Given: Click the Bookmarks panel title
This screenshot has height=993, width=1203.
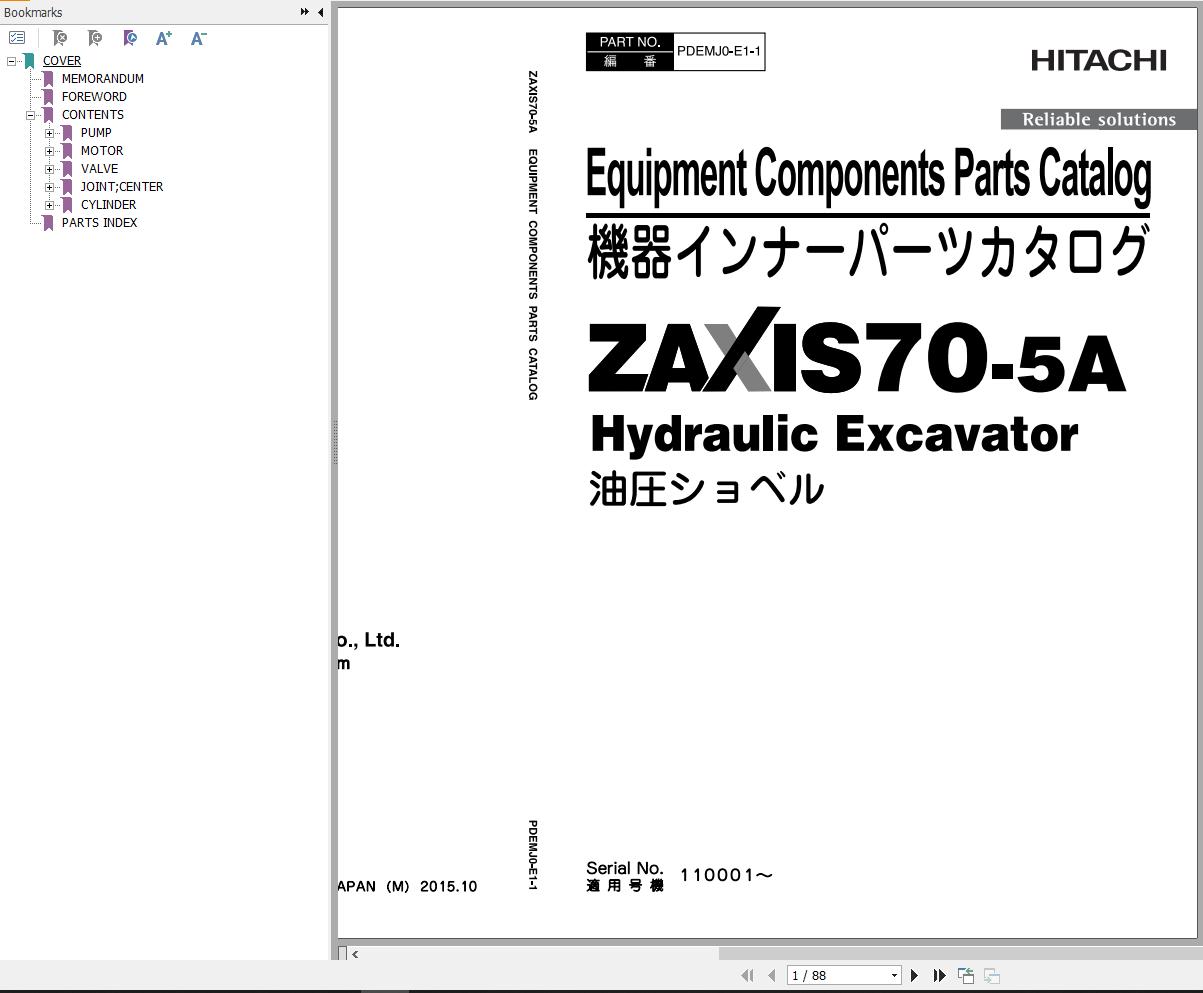Looking at the screenshot, I should [33, 12].
